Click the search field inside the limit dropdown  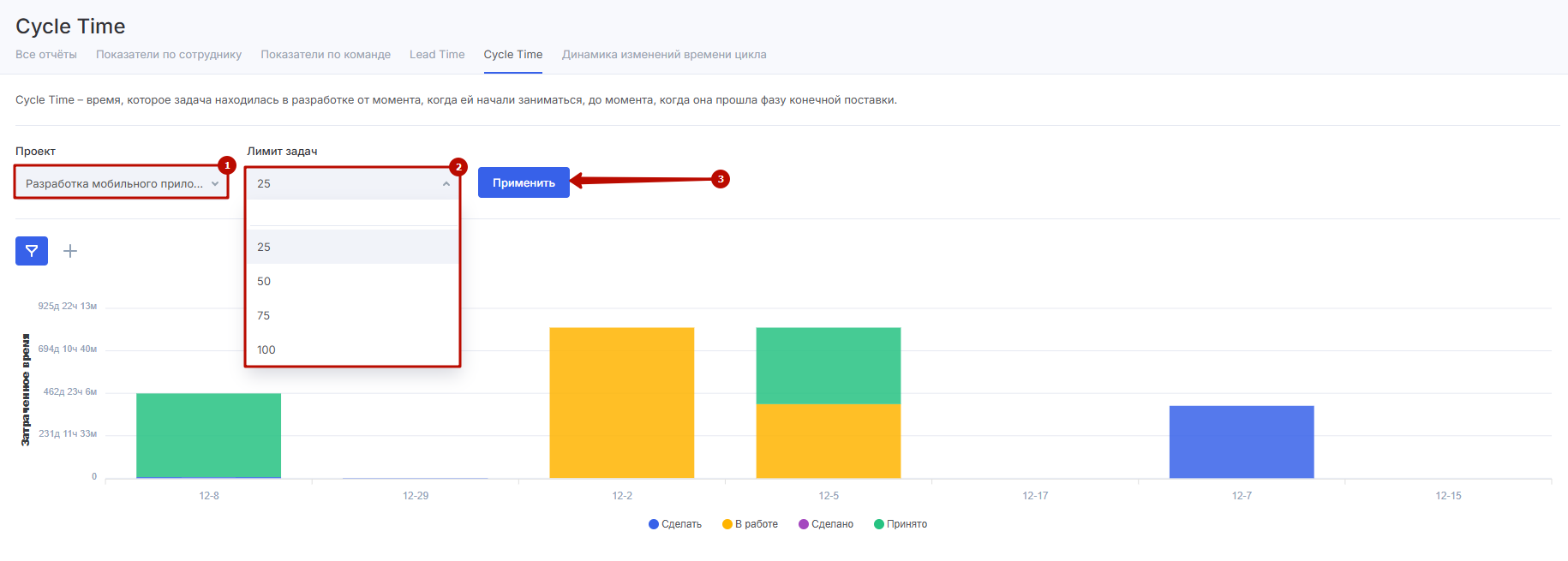click(x=352, y=213)
